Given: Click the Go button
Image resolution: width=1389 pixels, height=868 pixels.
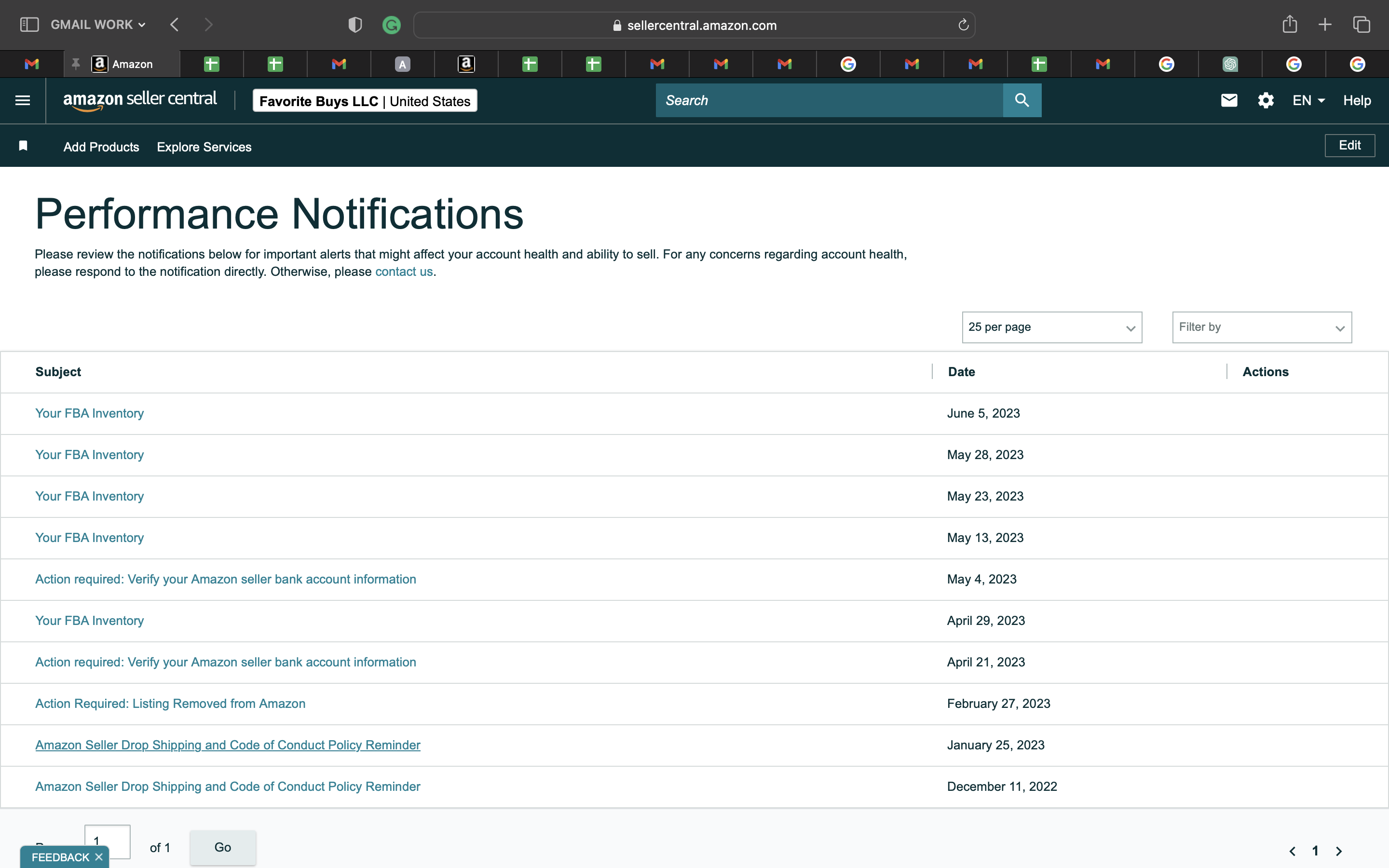Looking at the screenshot, I should click(223, 847).
